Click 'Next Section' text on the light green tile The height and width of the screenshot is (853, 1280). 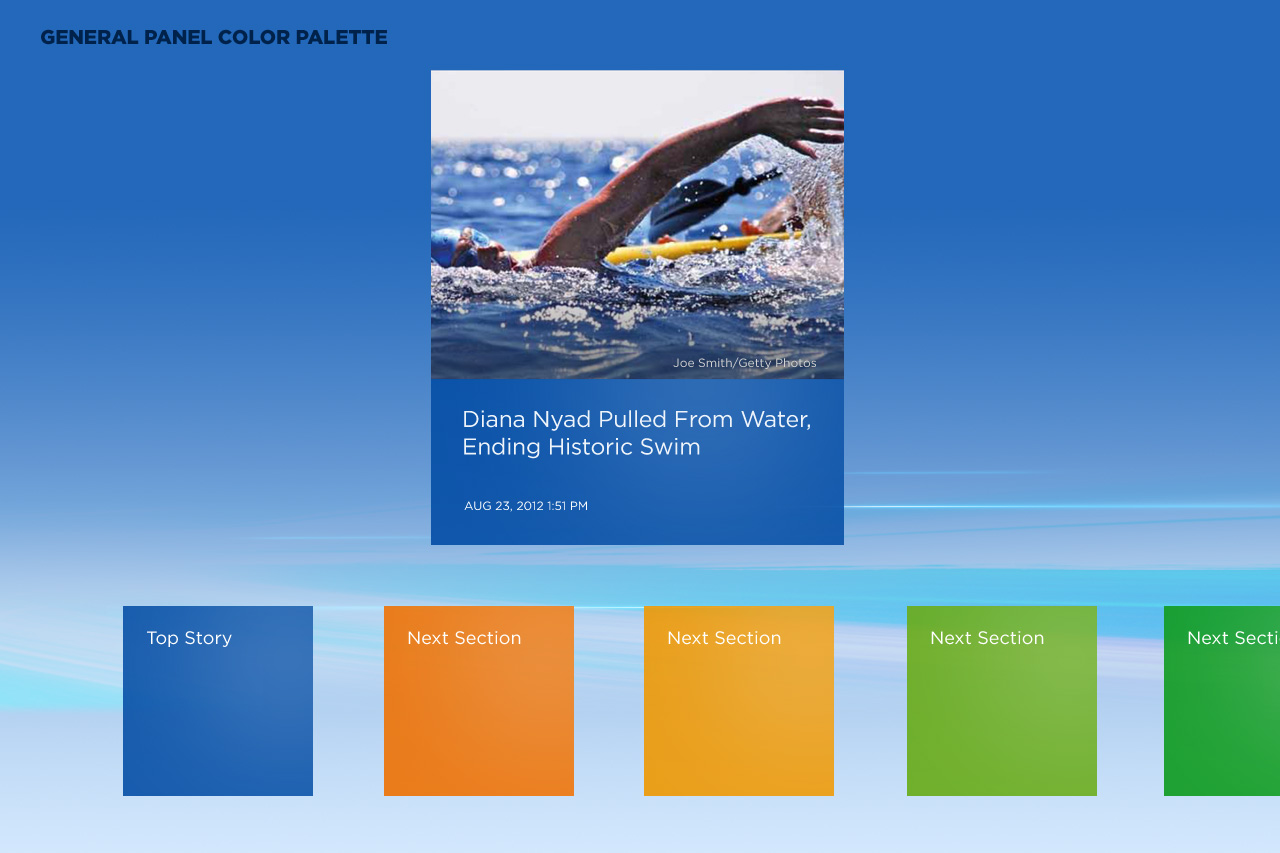pos(987,638)
